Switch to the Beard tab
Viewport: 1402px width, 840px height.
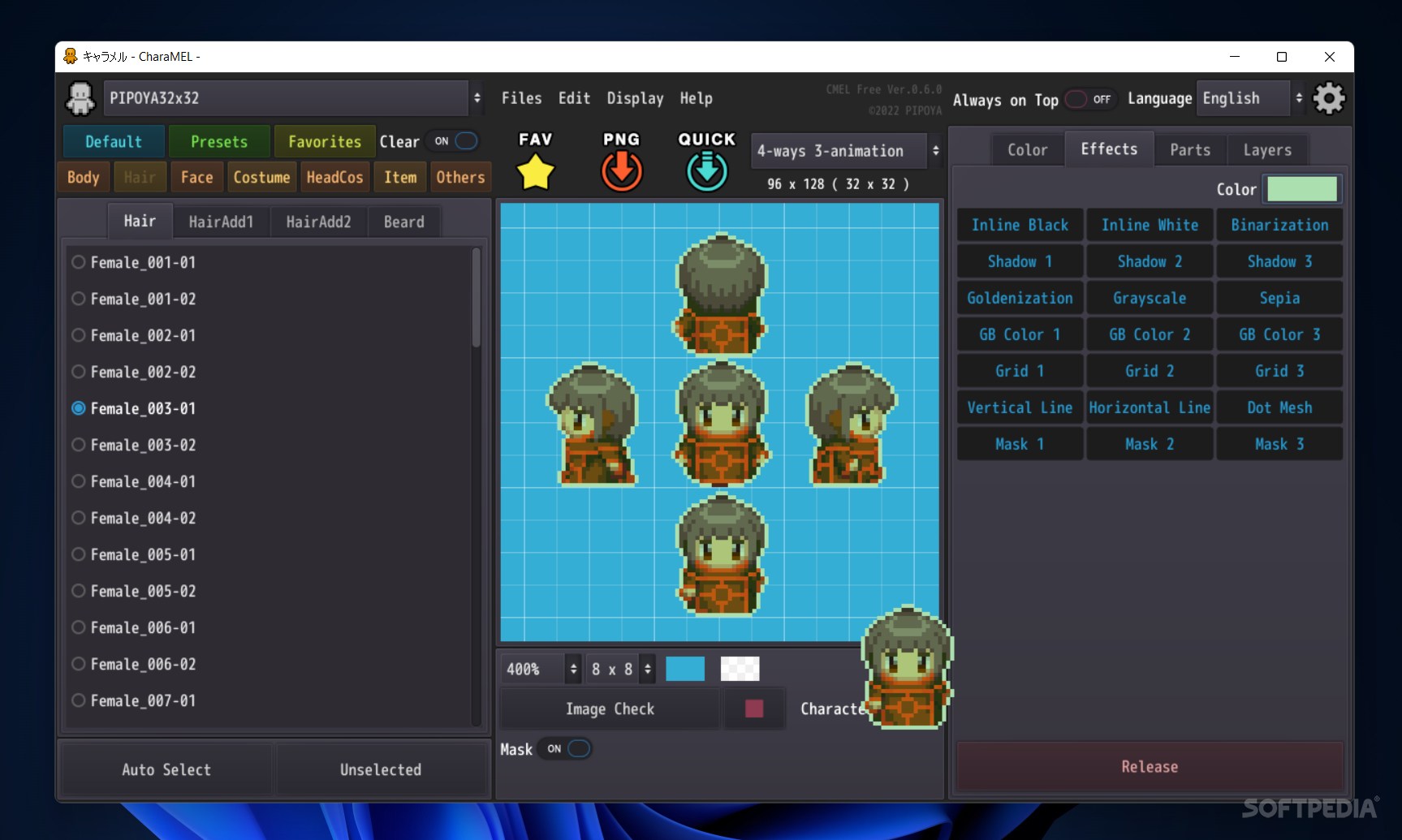(403, 222)
